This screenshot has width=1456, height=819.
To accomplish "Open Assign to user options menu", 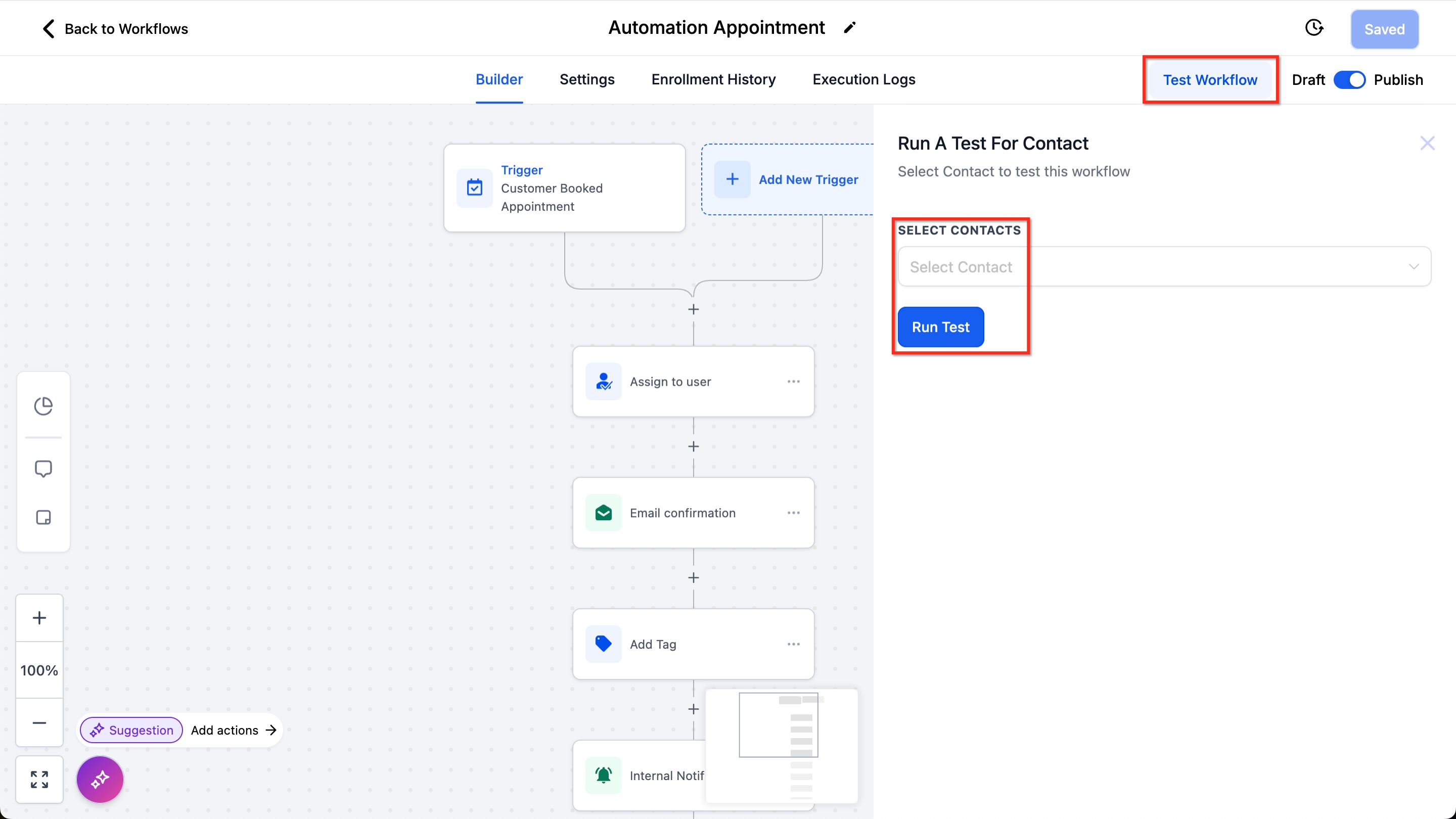I will click(x=793, y=382).
